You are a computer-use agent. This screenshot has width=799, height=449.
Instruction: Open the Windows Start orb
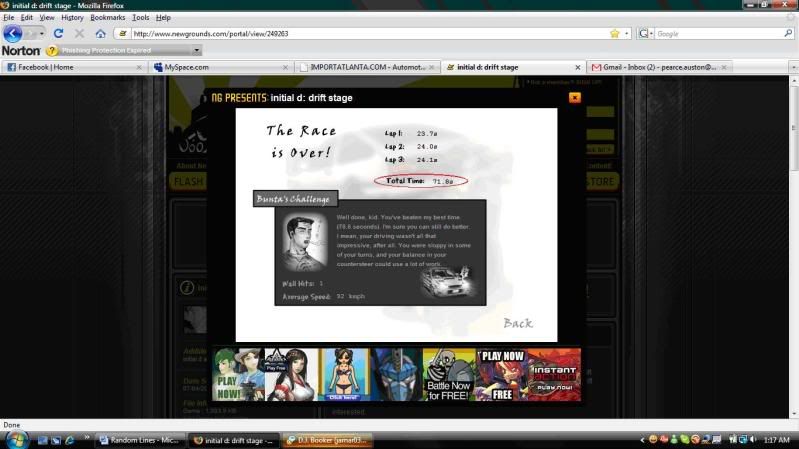pos(16,440)
